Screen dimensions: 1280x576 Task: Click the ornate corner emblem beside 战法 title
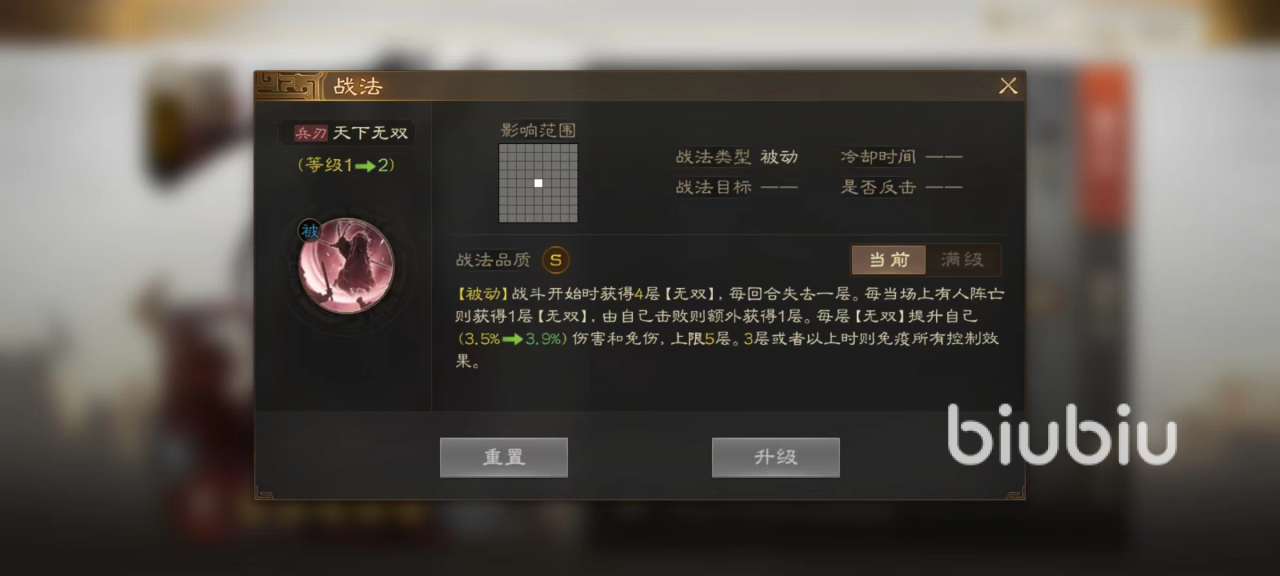pos(290,85)
